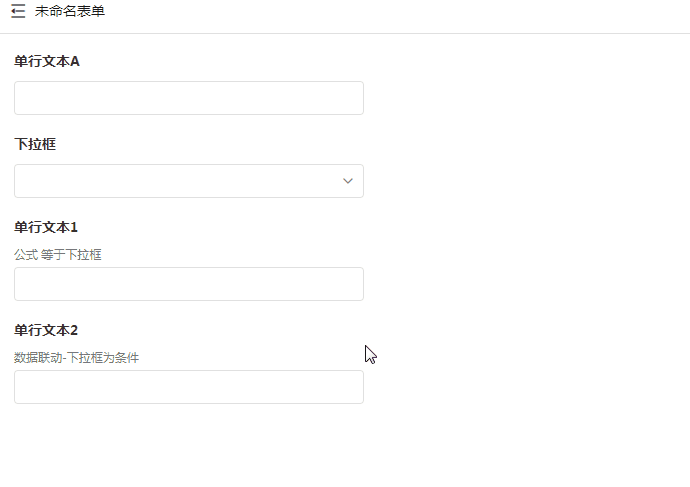This screenshot has height=487, width=690.
Task: Collapse the sidebar with the menu-fold icon
Action: click(x=18, y=12)
